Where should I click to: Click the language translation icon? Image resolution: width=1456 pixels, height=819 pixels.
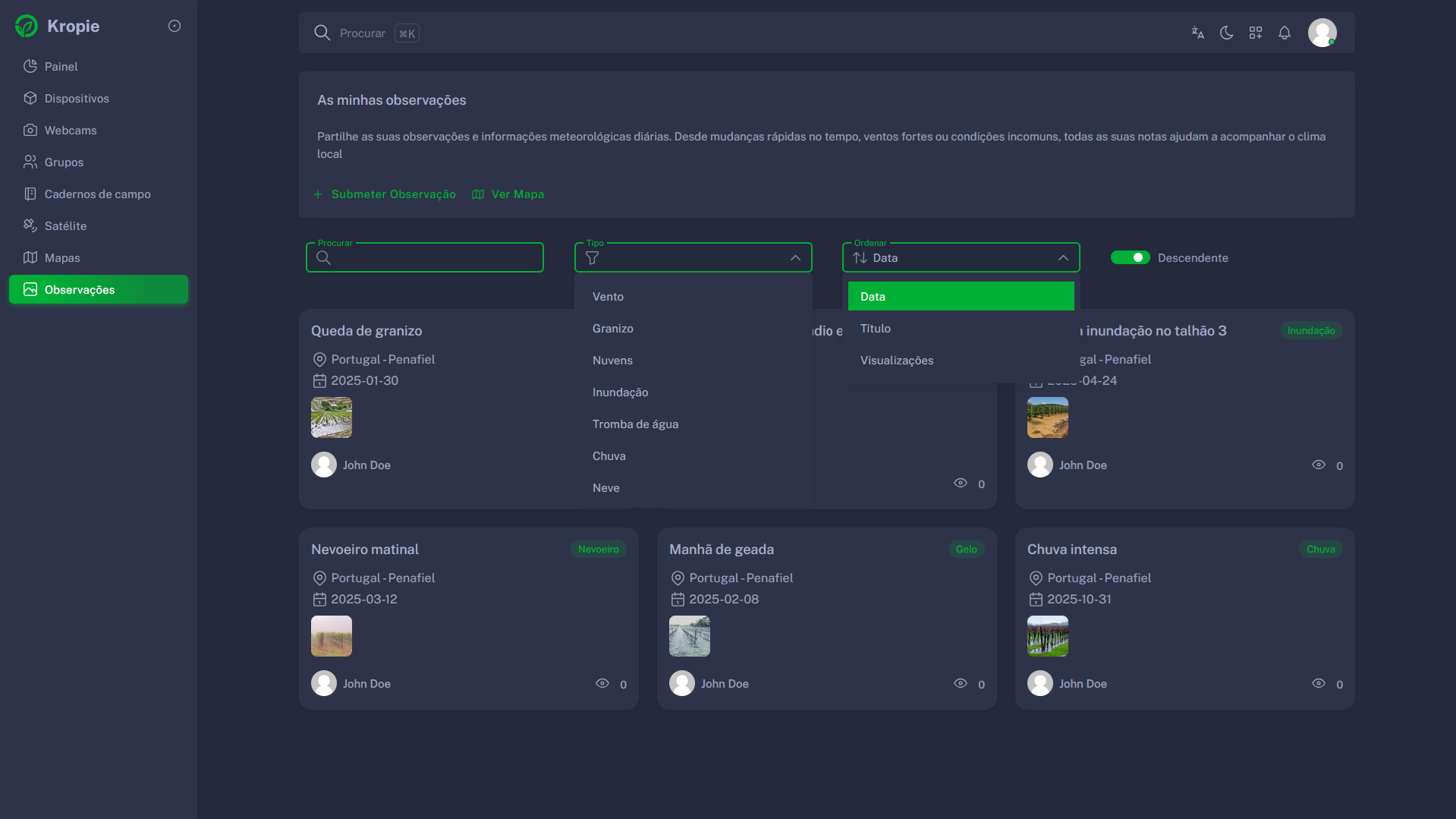[1197, 33]
